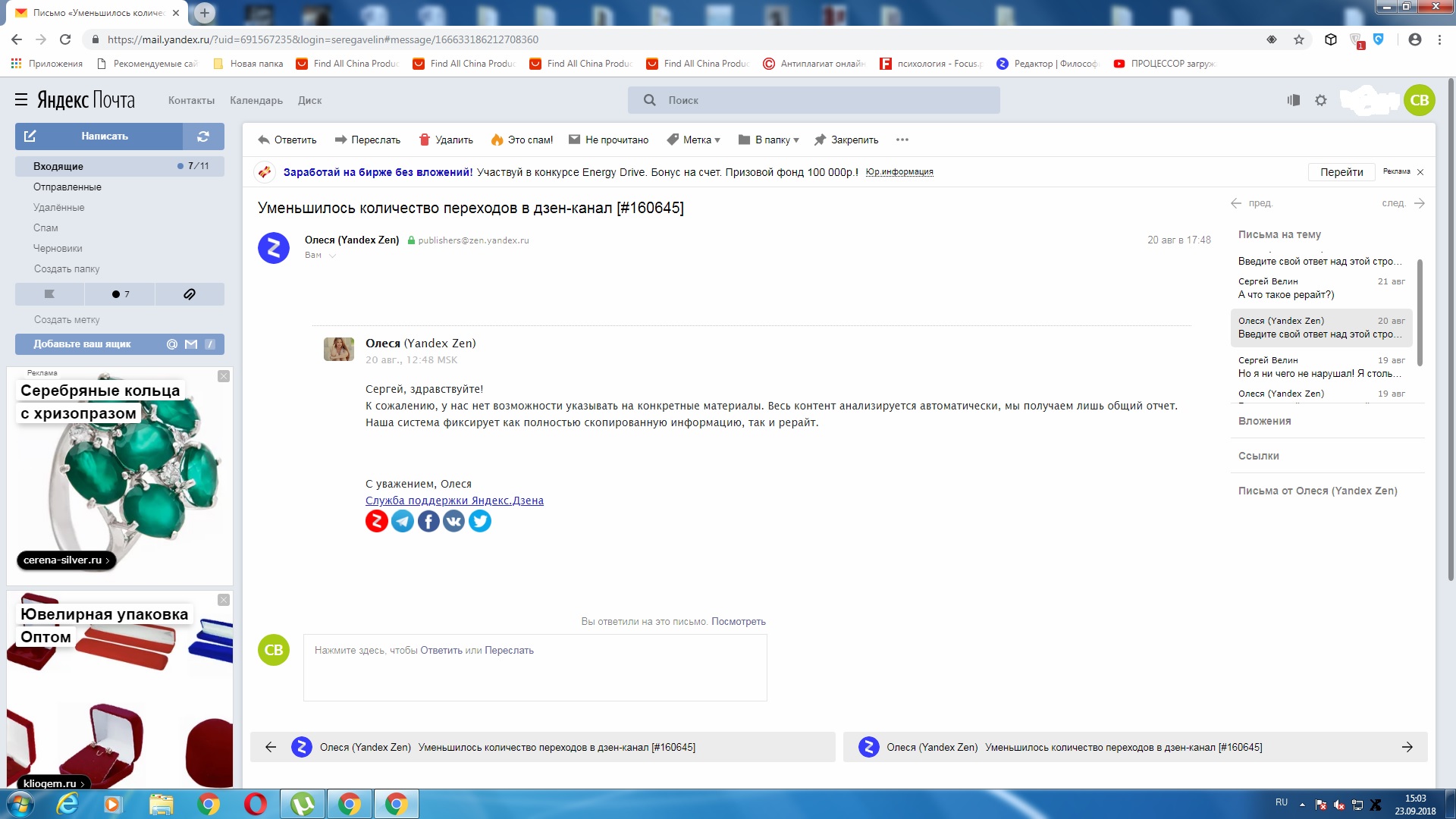1456x819 pixels.
Task: Expand recipient details next to Вам
Action: (x=332, y=256)
